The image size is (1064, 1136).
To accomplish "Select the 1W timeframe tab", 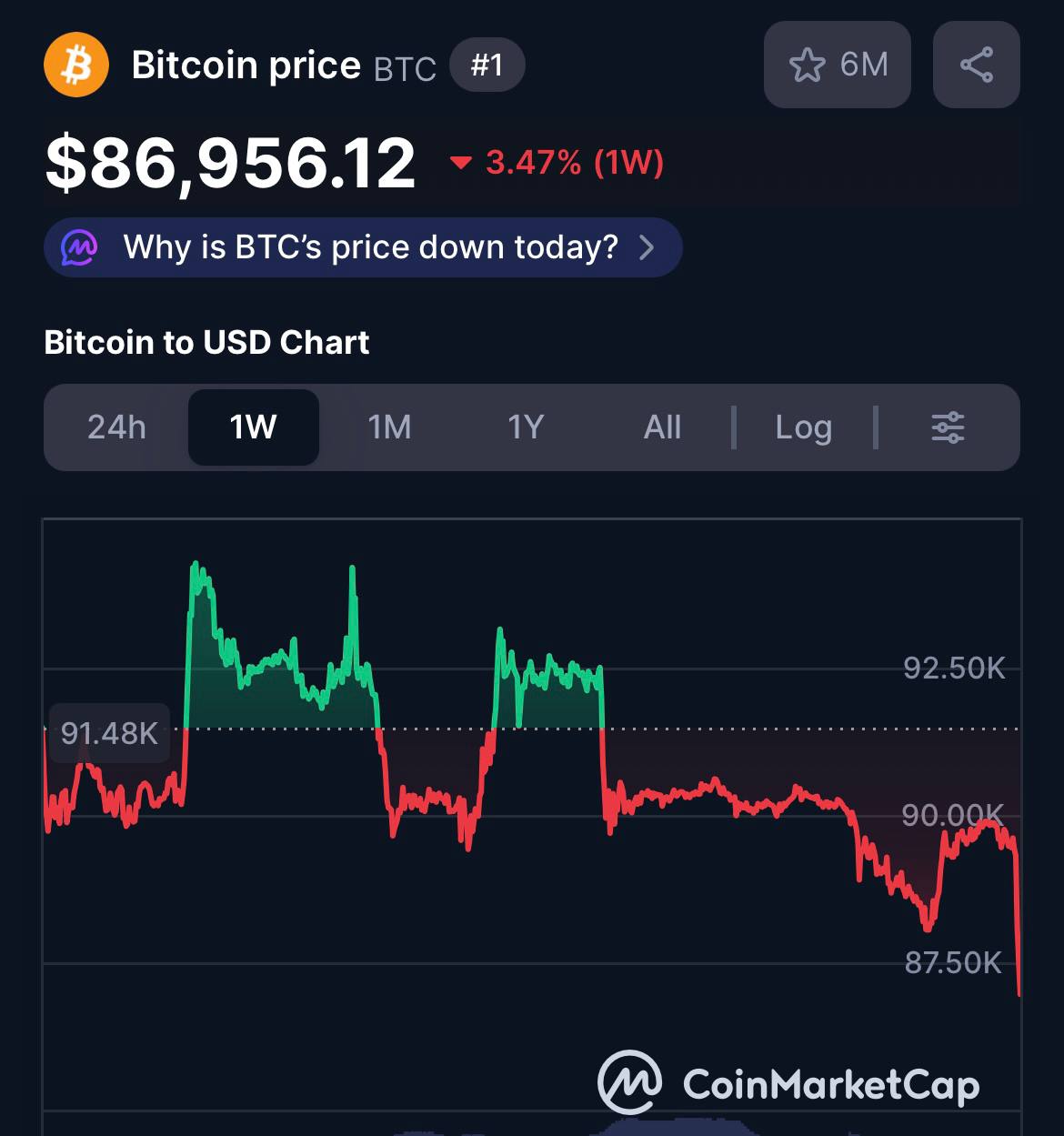I will pyautogui.click(x=253, y=427).
